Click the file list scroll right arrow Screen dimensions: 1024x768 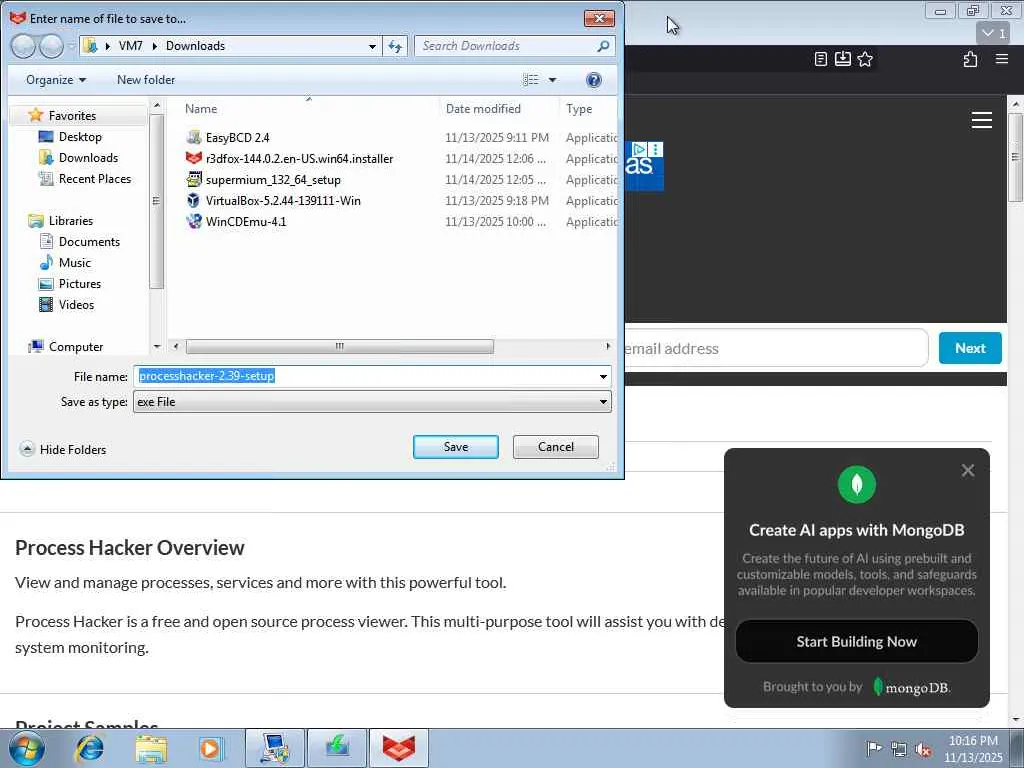[x=608, y=346]
